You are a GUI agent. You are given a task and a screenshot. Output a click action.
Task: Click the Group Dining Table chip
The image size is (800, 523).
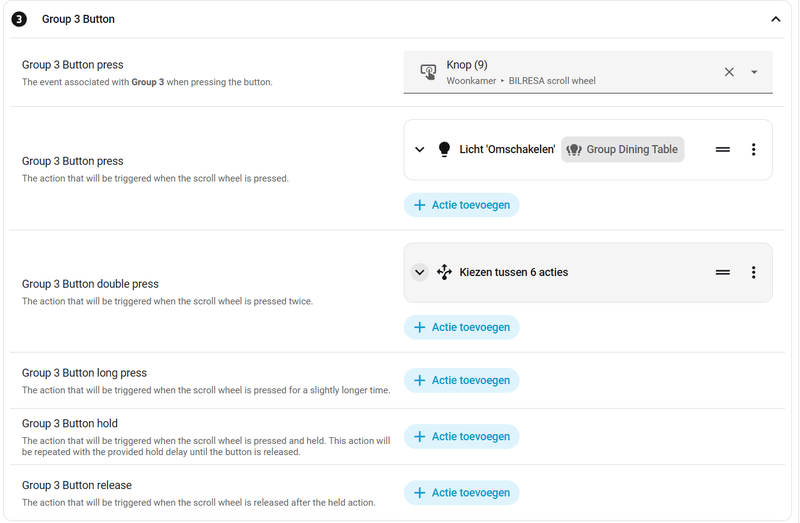(622, 150)
